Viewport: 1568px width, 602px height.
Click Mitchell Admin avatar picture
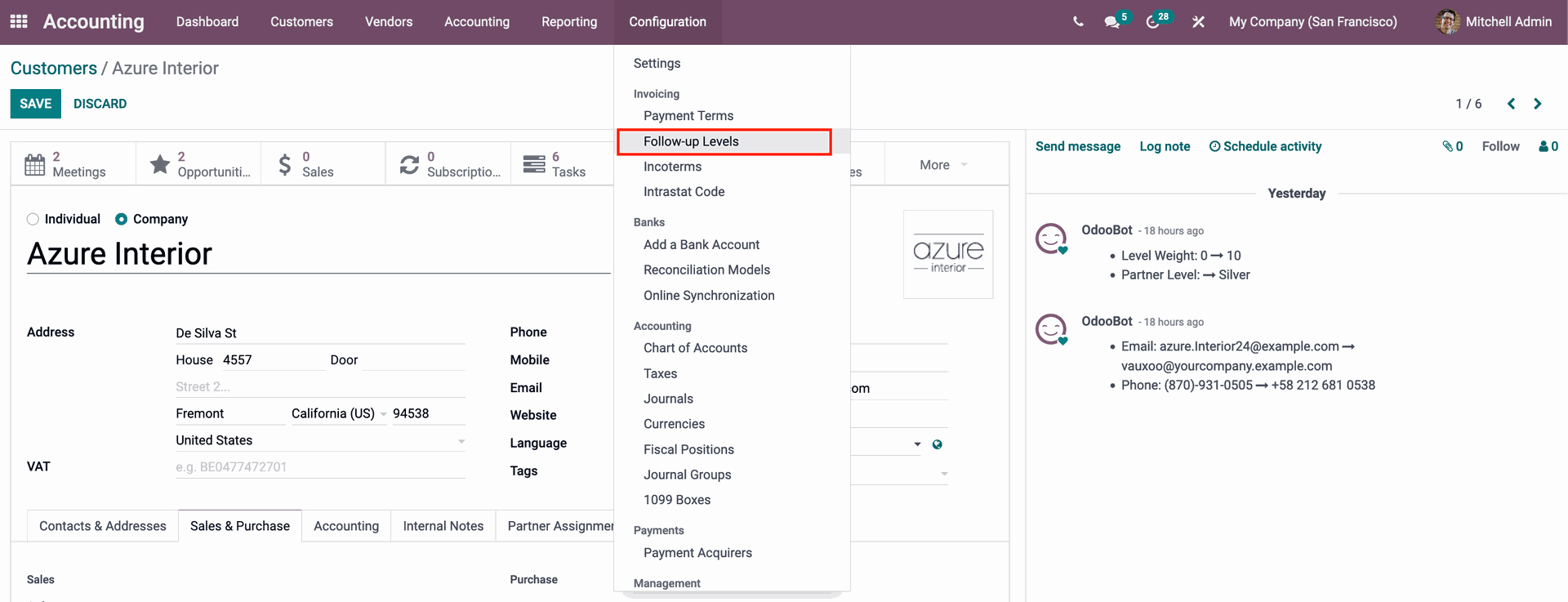tap(1447, 22)
